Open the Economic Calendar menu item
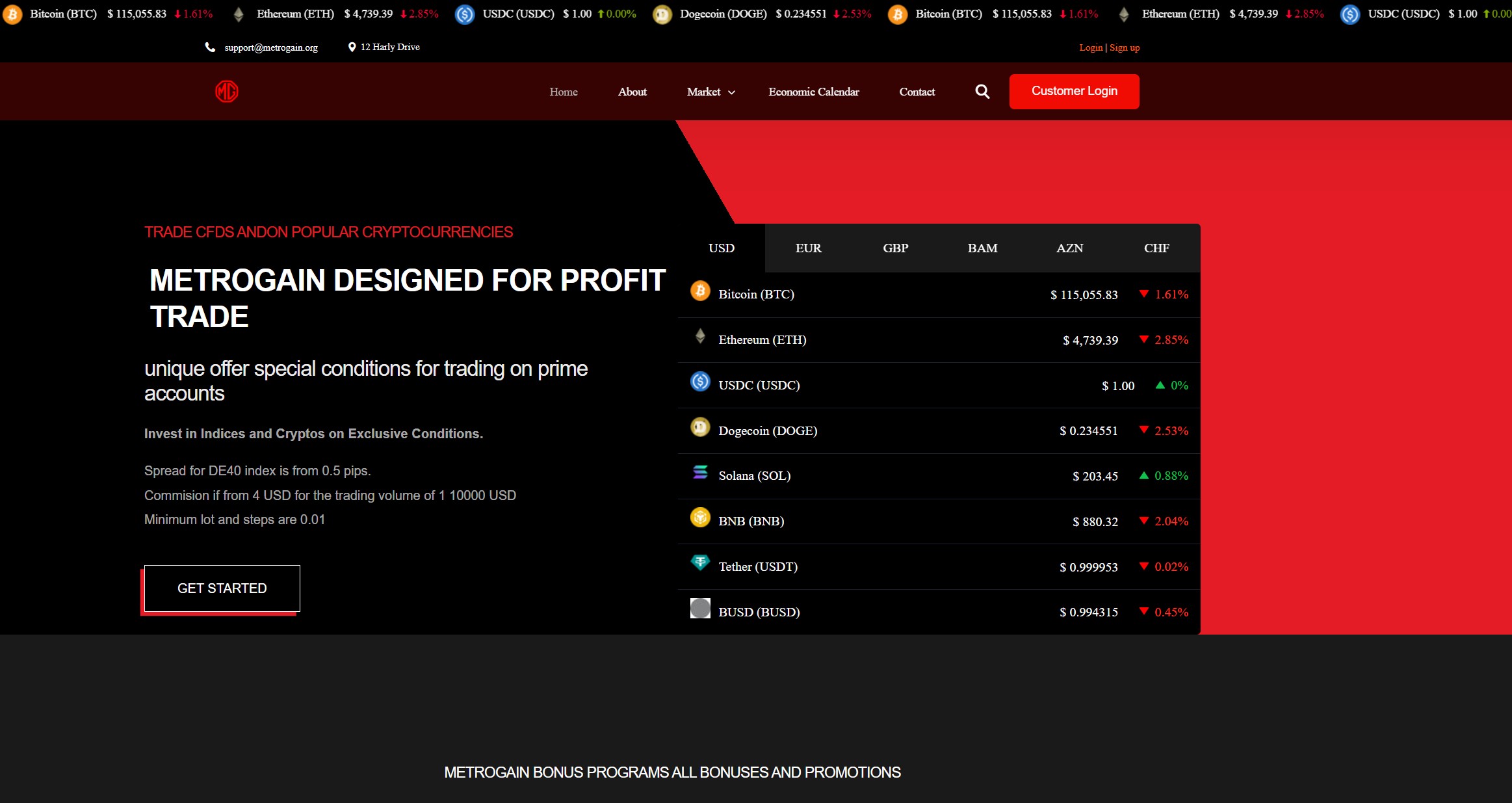This screenshot has height=803, width=1512. pos(813,92)
